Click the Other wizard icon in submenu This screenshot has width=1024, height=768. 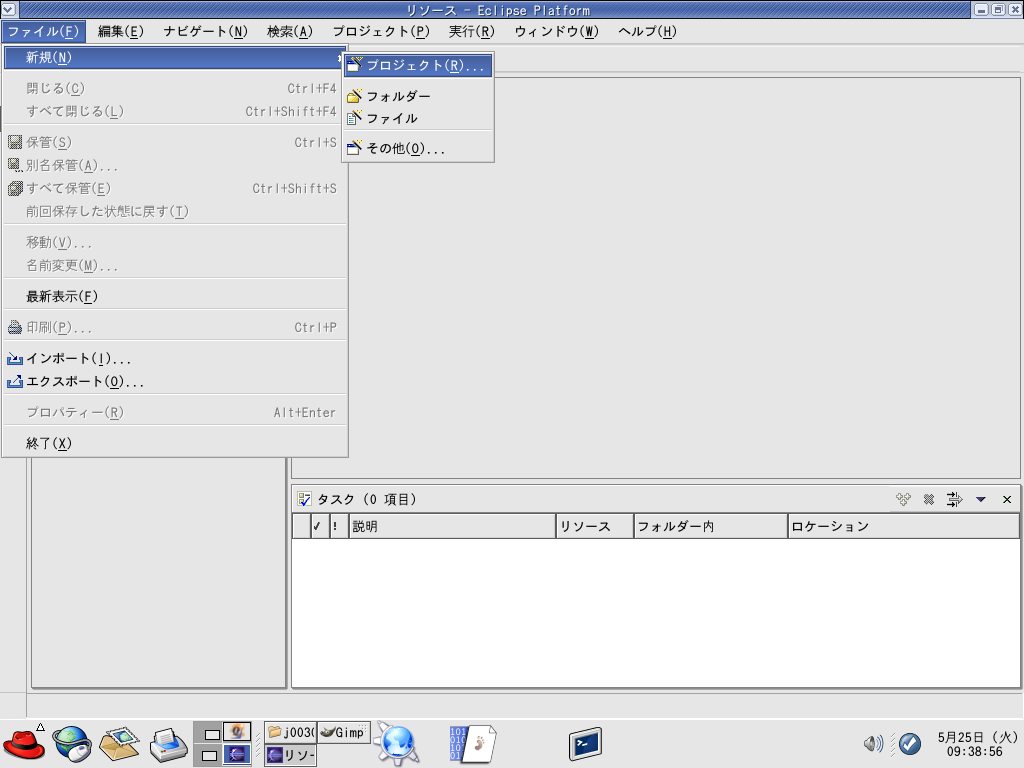click(x=354, y=148)
